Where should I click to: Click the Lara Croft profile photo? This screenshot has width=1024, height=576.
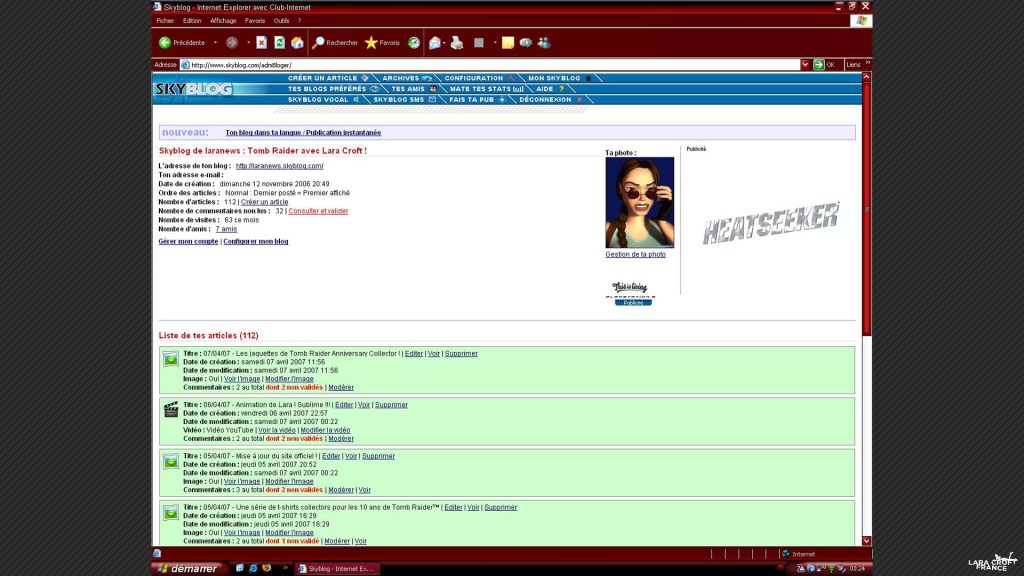tap(639, 202)
